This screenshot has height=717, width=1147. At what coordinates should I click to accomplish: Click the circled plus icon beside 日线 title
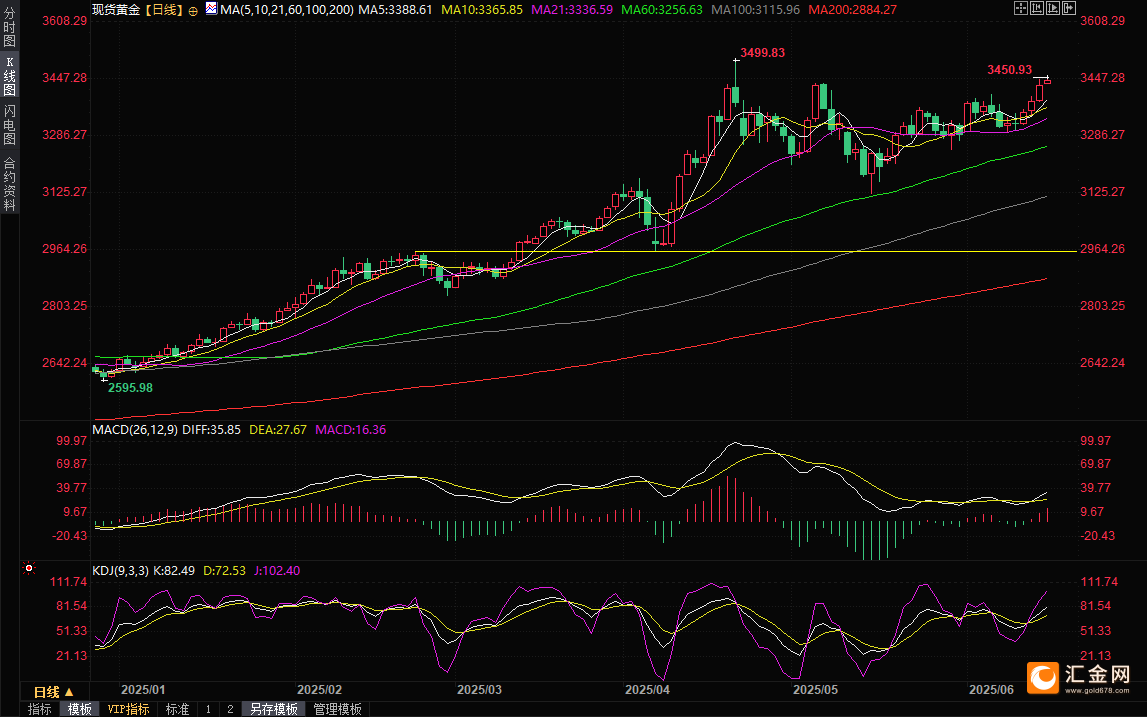click(x=193, y=10)
